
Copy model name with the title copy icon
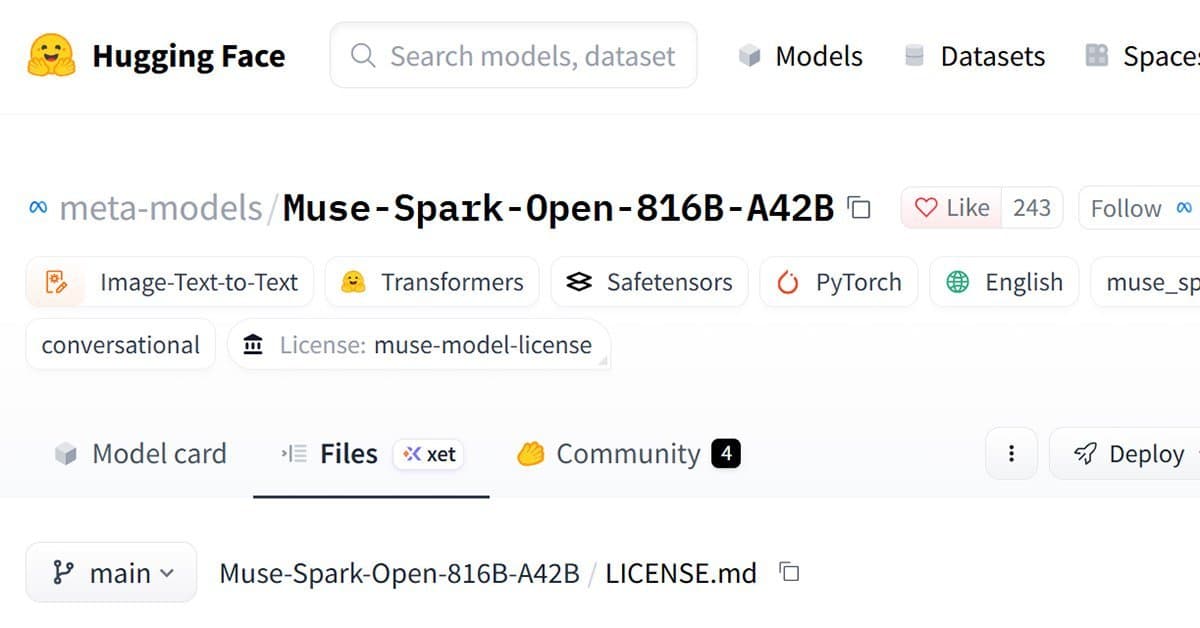pos(859,208)
